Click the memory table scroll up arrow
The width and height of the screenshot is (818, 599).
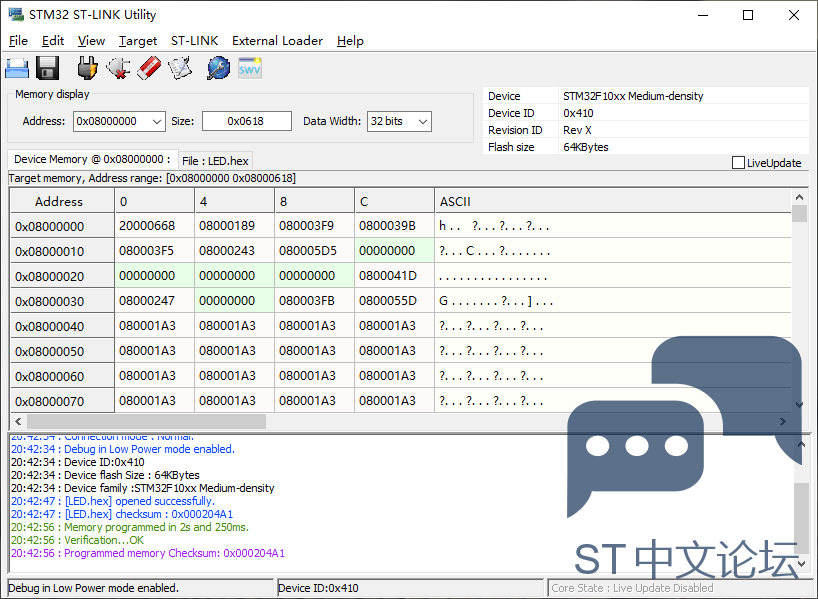coord(799,197)
